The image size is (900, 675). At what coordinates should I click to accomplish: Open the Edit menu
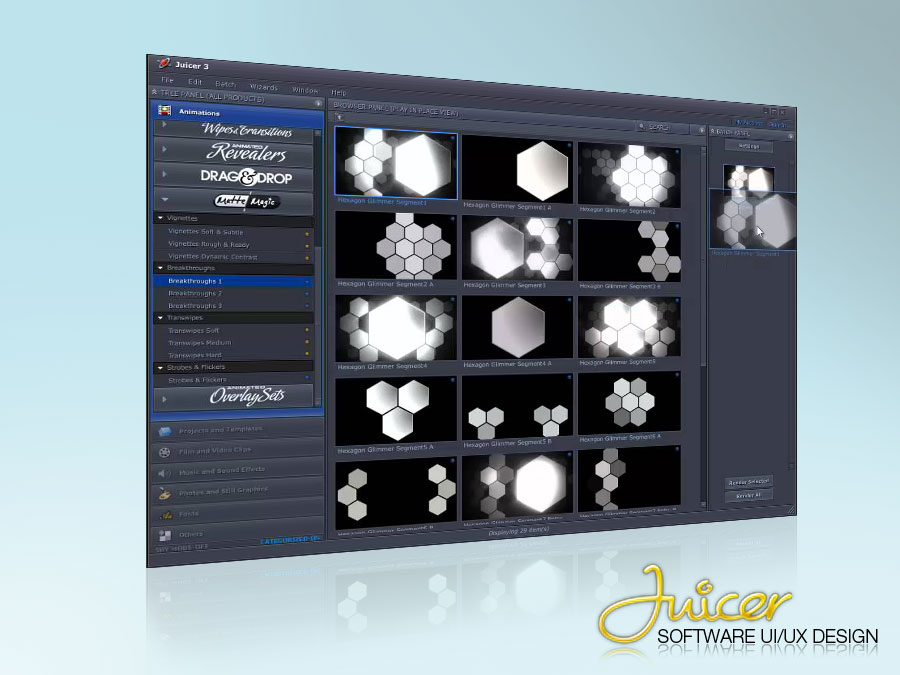pyautogui.click(x=195, y=82)
